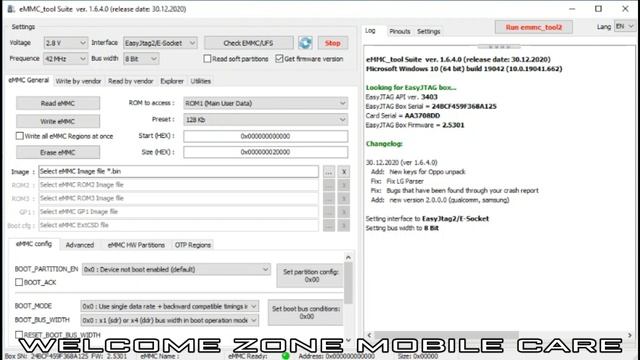Click the green eMMC Ready status indicator

(286, 356)
